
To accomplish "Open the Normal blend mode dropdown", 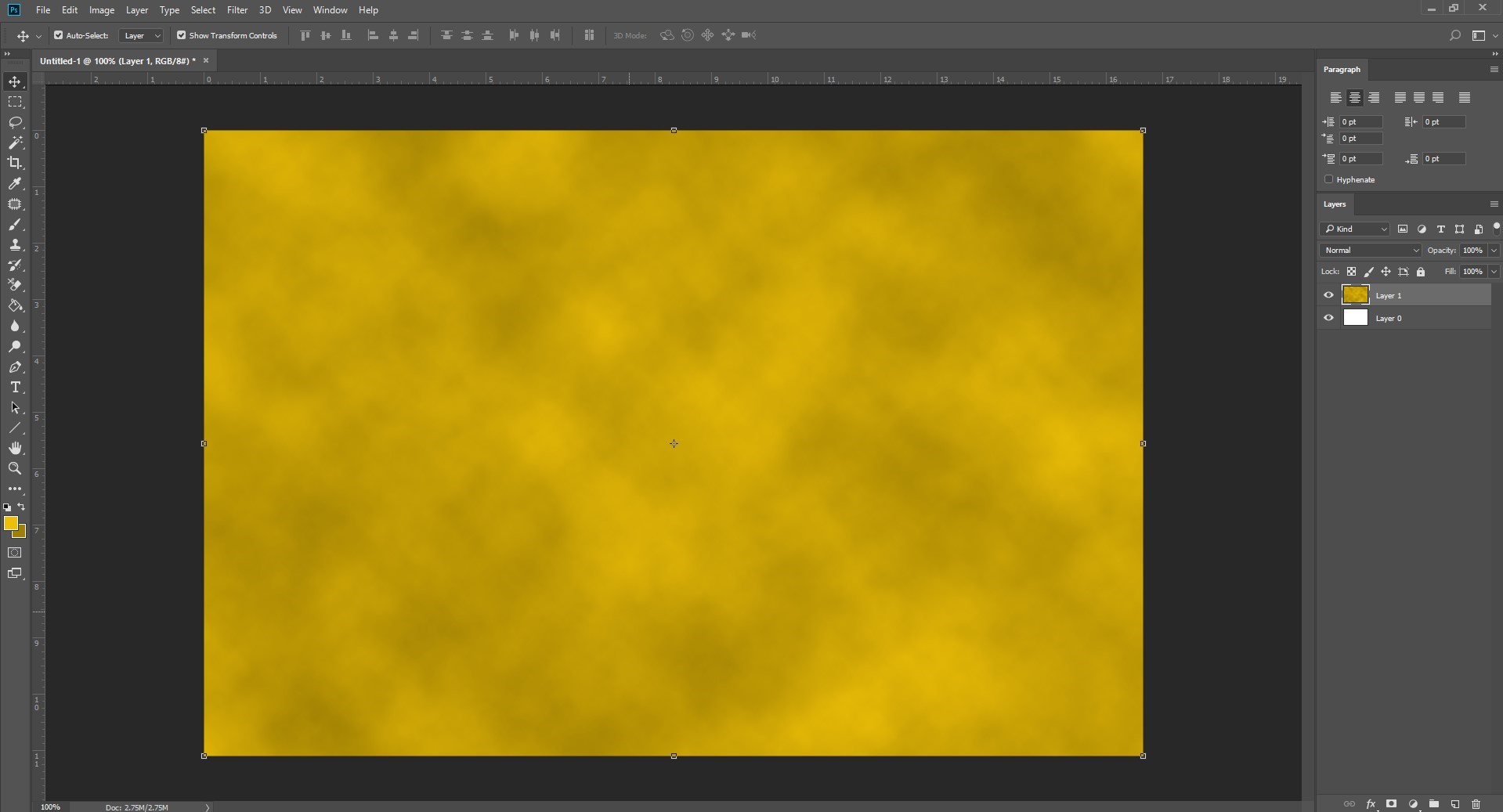I will [x=1370, y=251].
